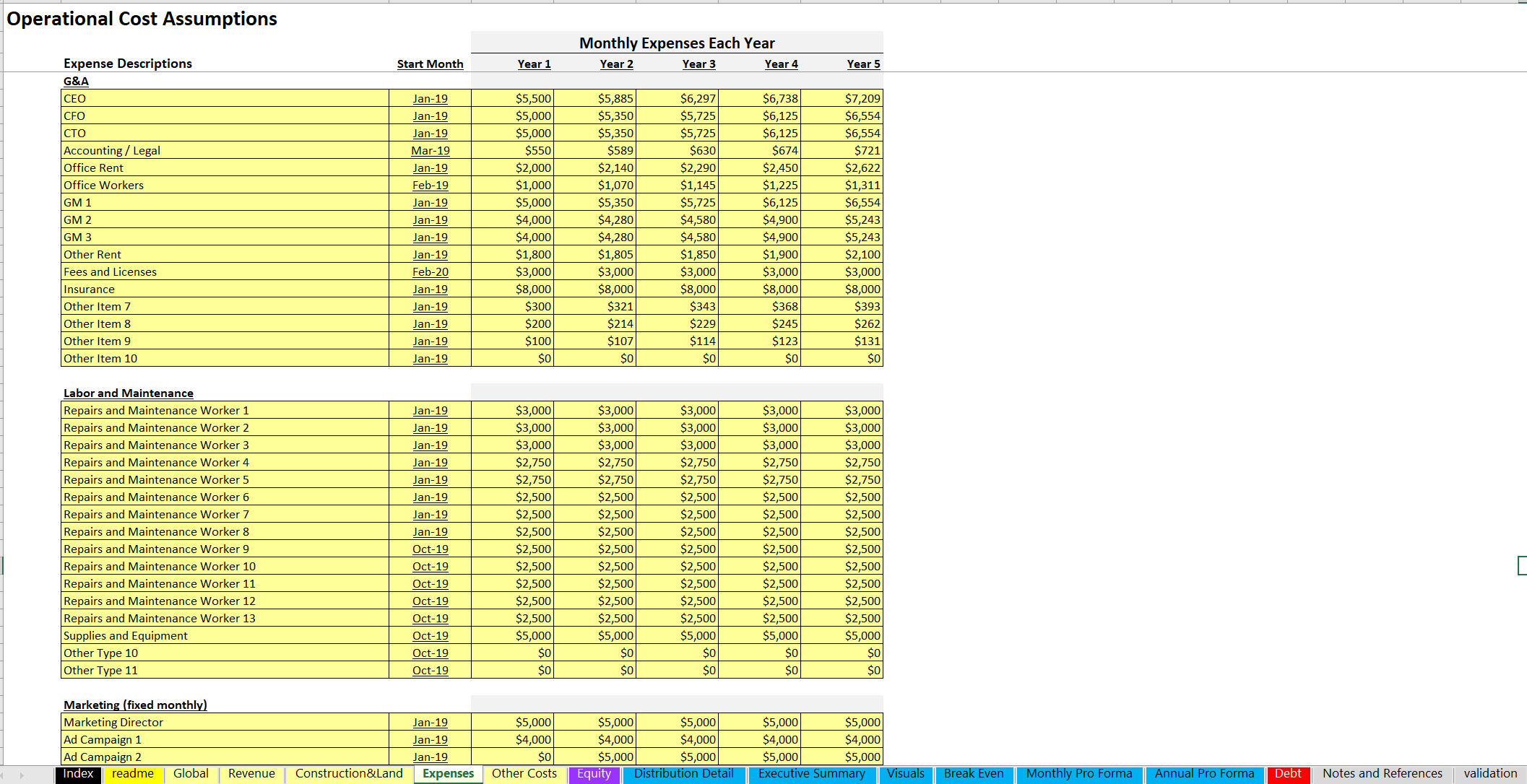Select the CEO Year 1 expense cell
1527x784 pixels.
(512, 98)
